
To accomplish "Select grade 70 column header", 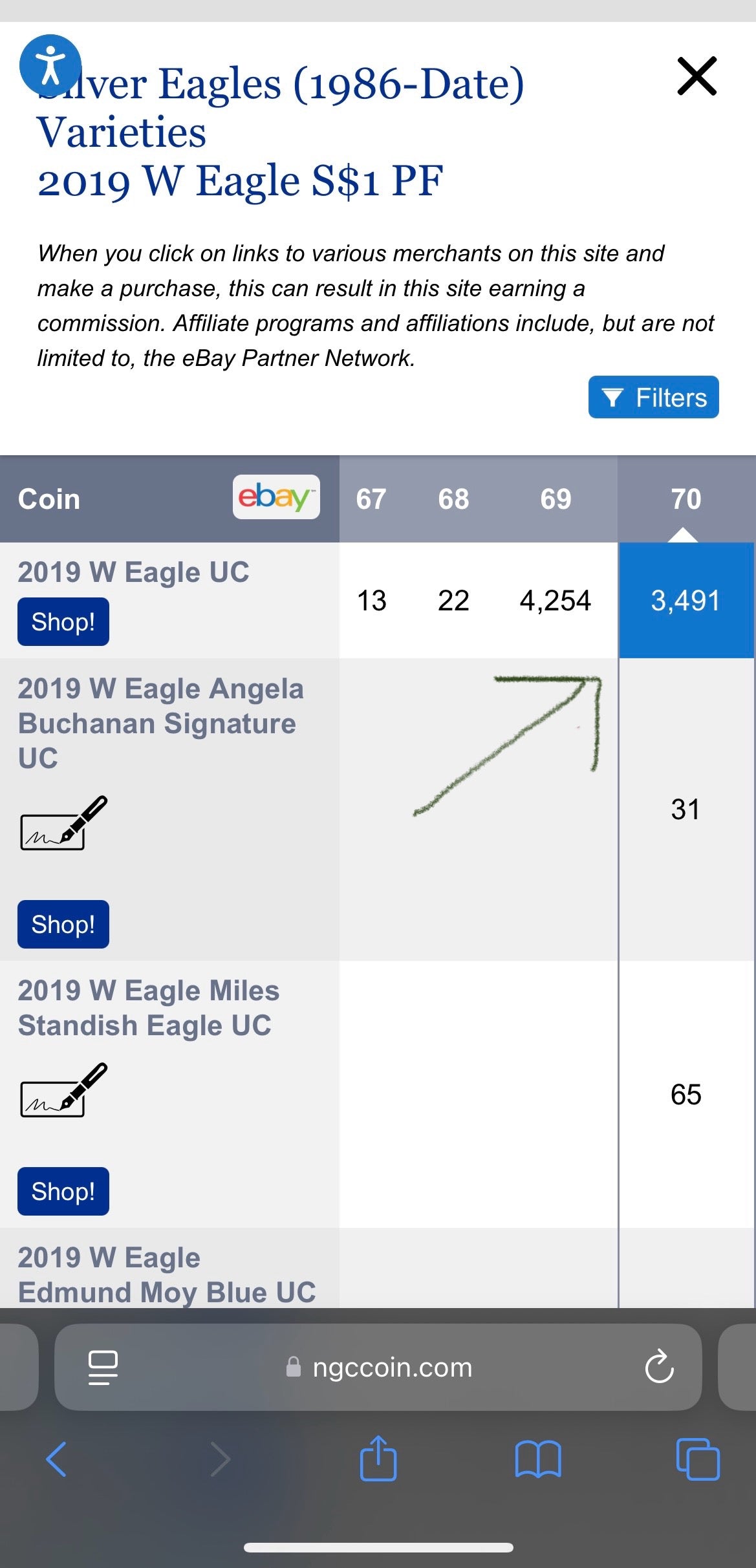I will click(686, 499).
